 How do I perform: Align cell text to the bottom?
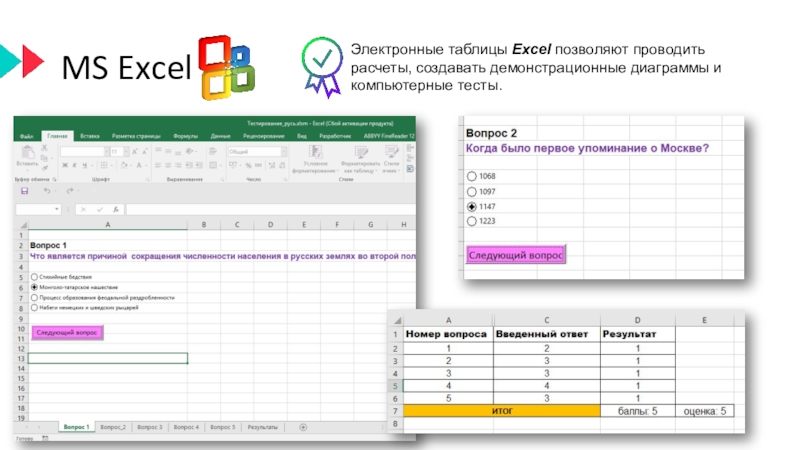[x=178, y=152]
